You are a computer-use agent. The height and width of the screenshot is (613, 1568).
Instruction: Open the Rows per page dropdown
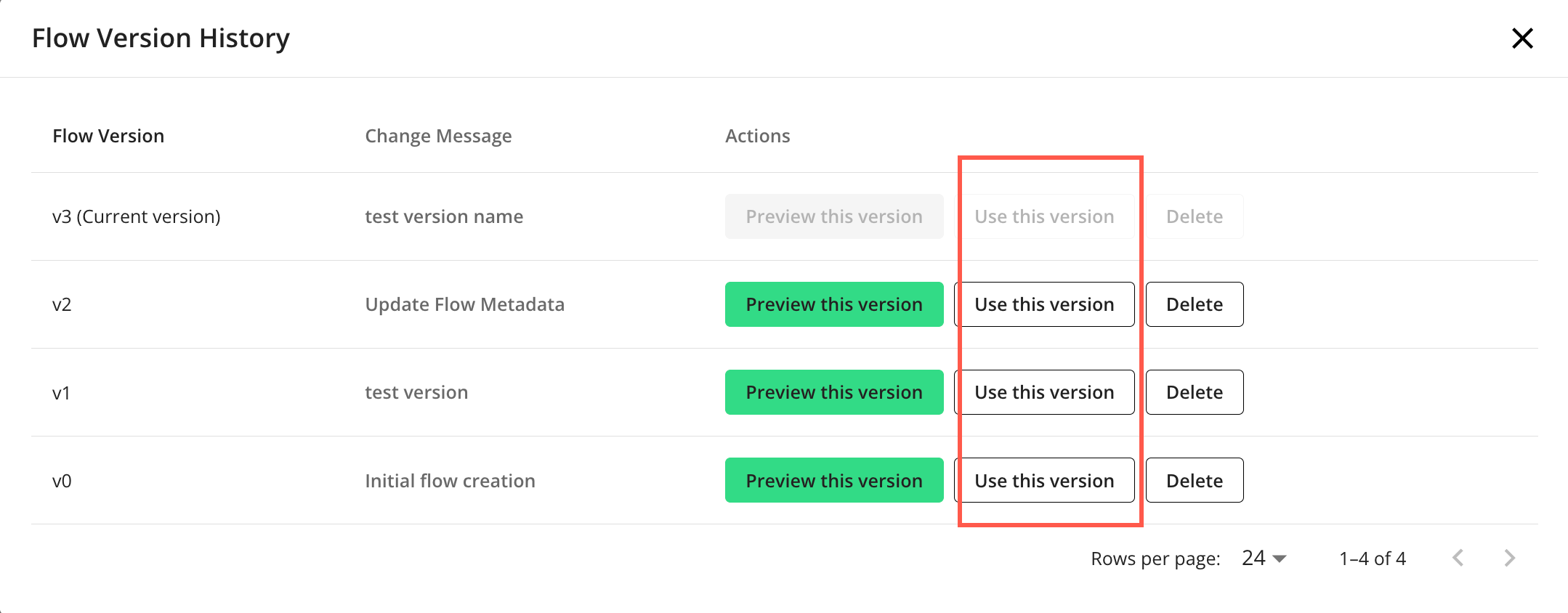[1264, 558]
